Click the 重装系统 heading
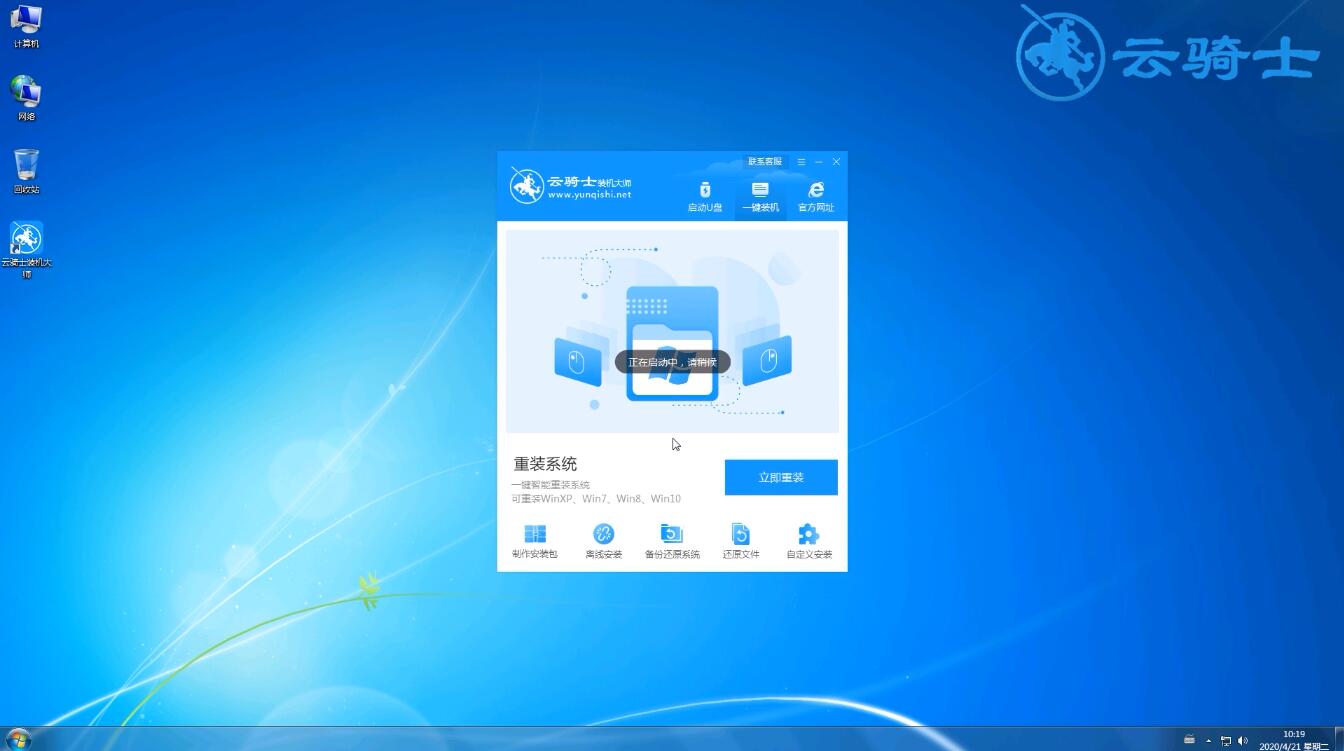The image size is (1344, 751). click(545, 464)
